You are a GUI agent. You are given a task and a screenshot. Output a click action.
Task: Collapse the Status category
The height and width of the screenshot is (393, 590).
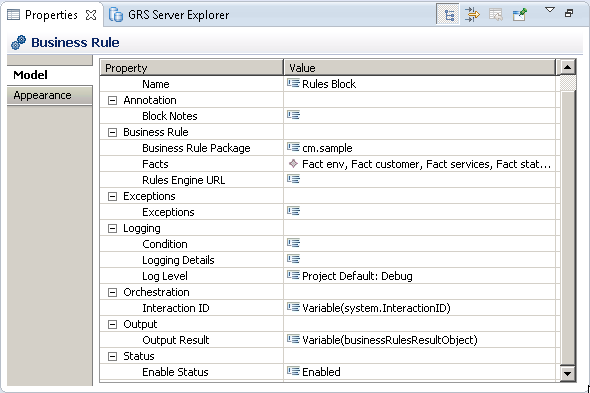[x=112, y=356]
